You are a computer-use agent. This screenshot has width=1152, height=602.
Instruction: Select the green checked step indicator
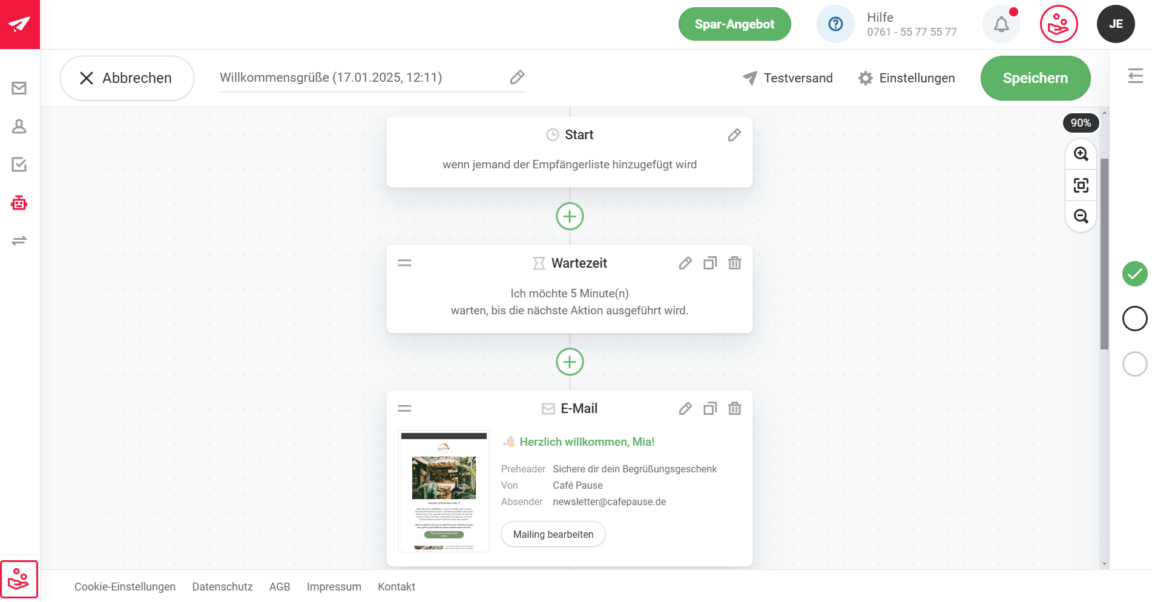[x=1134, y=273]
